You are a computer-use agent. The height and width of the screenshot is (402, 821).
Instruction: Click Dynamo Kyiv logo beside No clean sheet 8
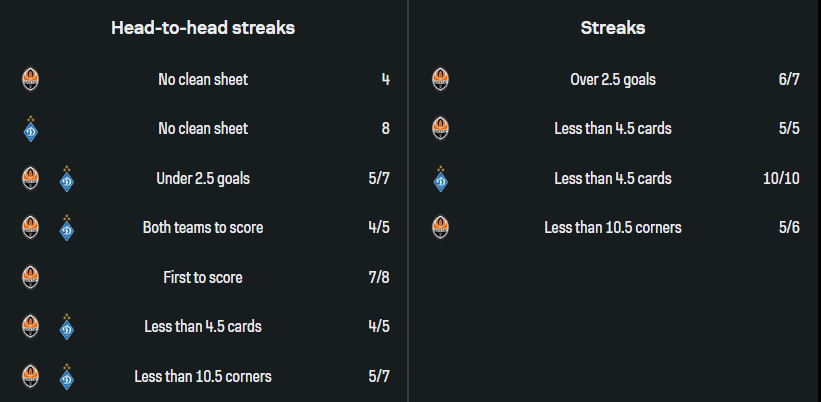[x=30, y=129]
